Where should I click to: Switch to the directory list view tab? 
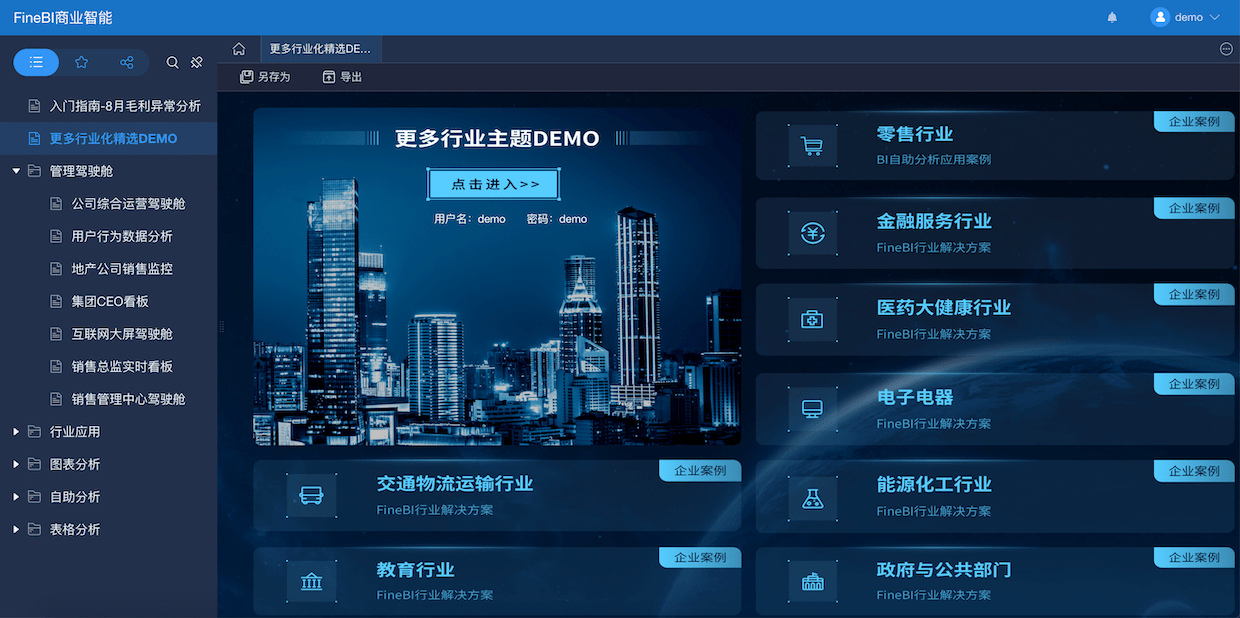(x=36, y=62)
